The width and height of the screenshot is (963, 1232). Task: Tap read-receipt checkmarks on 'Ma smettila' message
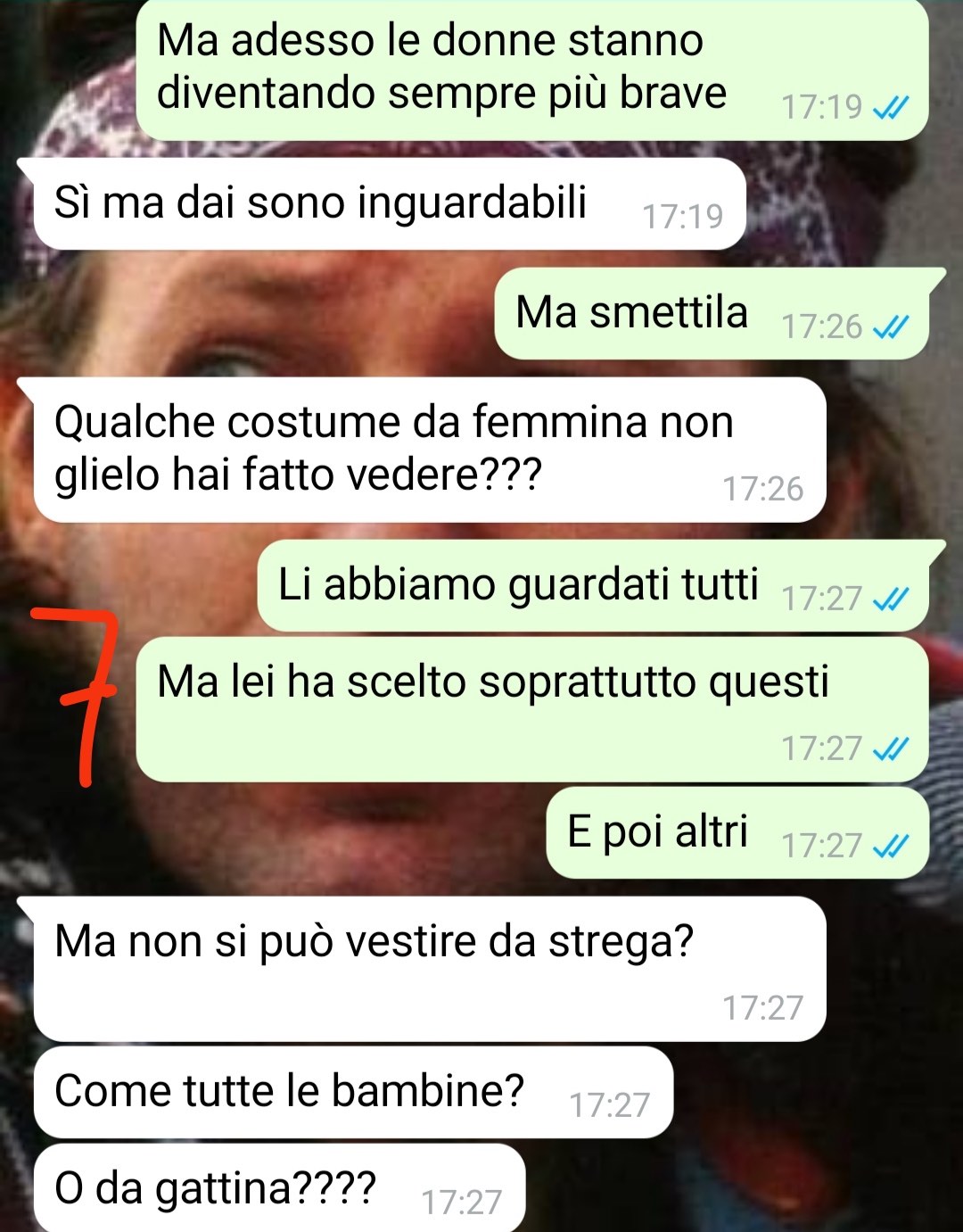click(x=890, y=327)
